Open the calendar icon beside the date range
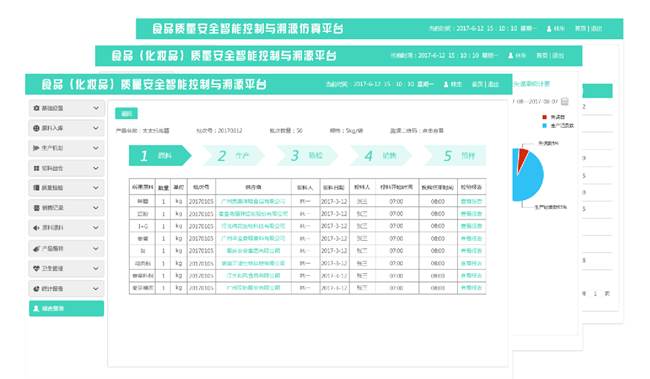The width and height of the screenshot is (650, 379). (x=565, y=101)
